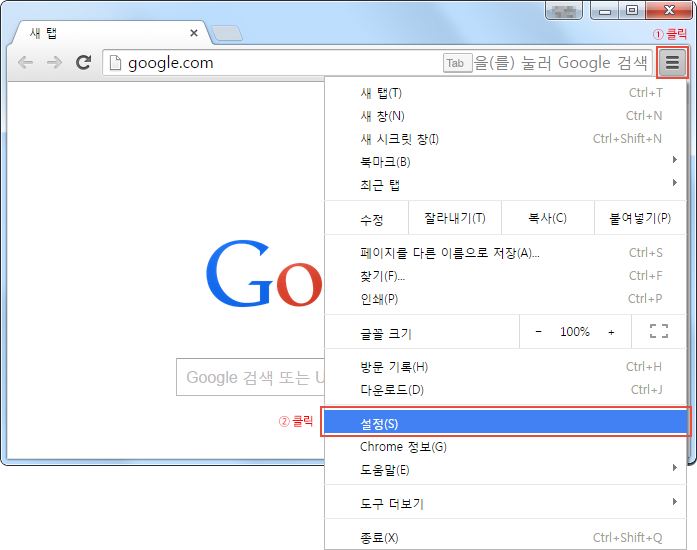Click 붙여넣기(P) paste button

click(640, 218)
